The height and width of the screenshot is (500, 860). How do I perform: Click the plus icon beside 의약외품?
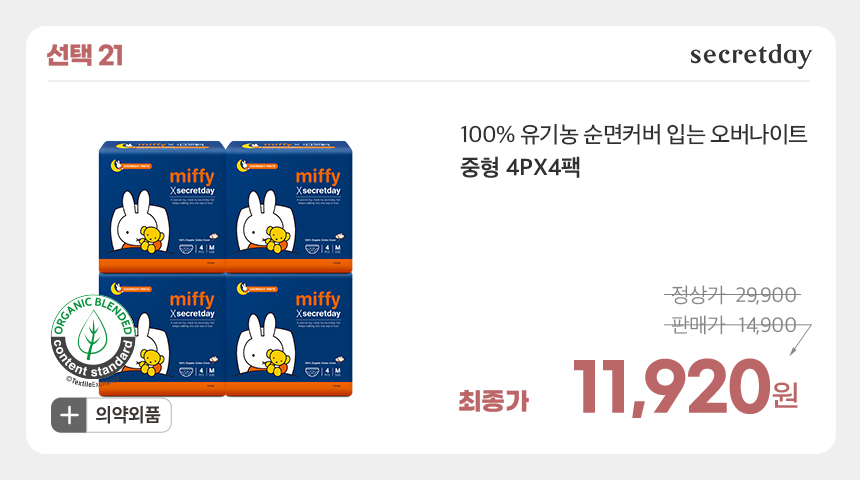69,415
